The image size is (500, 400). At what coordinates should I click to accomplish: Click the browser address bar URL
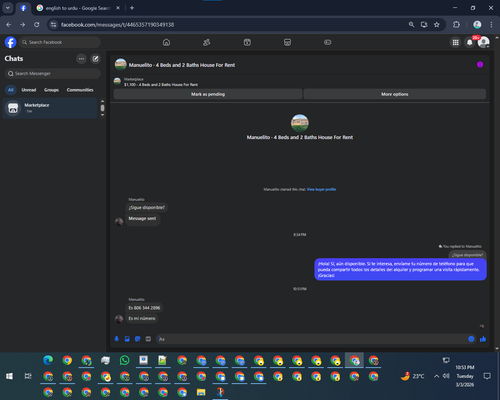117,25
